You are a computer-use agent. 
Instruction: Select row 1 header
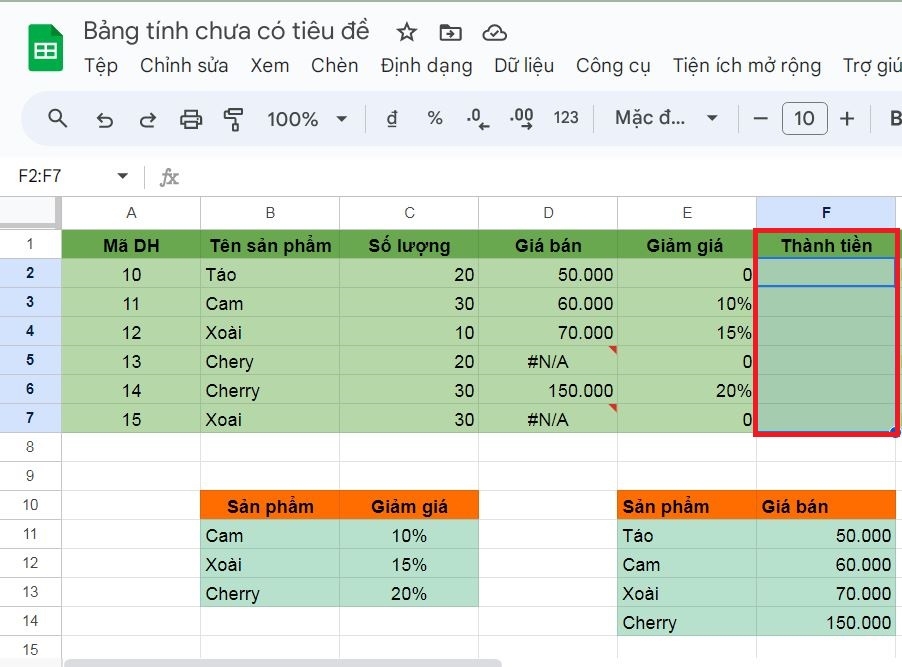[x=30, y=244]
